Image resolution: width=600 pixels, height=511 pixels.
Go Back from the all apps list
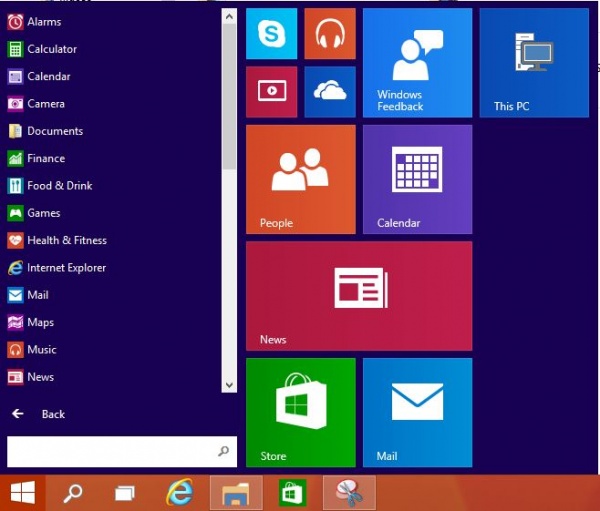click(38, 414)
